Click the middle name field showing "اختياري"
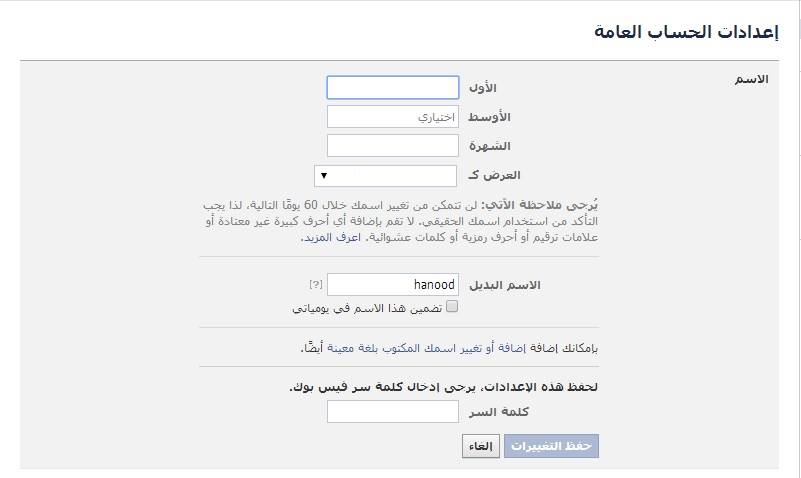The height and width of the screenshot is (478, 801). [x=392, y=117]
